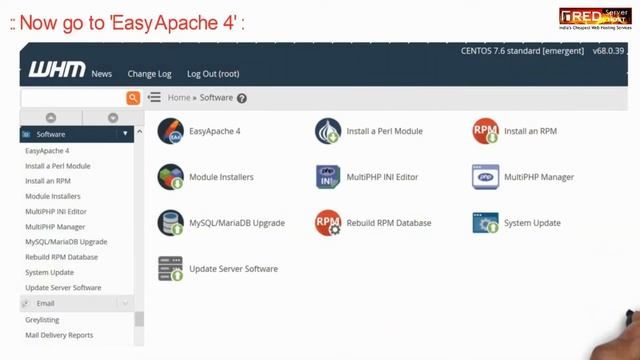Open the MultiPHP Manager icon
Image resolution: width=640 pixels, height=360 pixels.
point(485,177)
